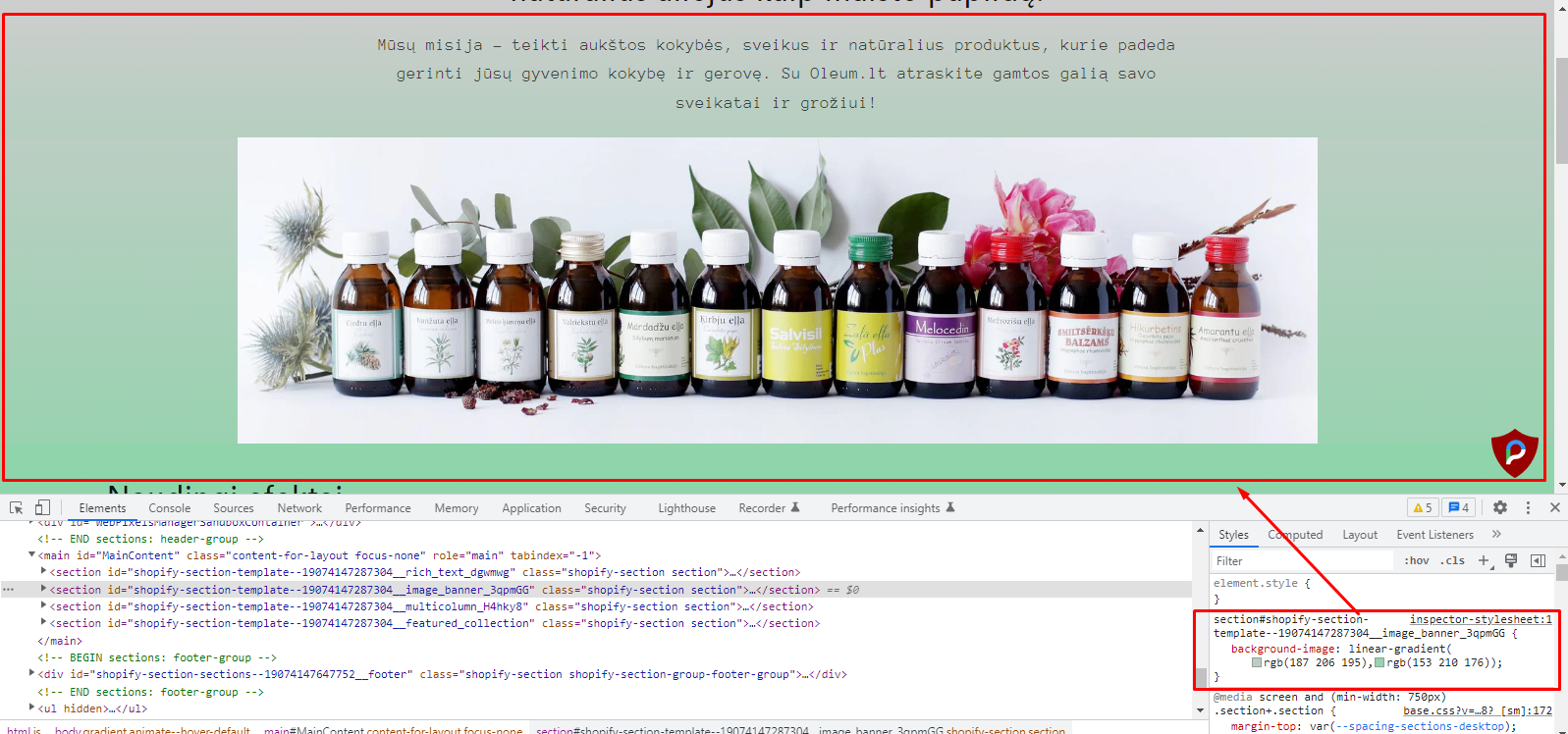Add a new style rule with plus icon
Viewport: 1568px width, 734px height.
coord(1485,560)
